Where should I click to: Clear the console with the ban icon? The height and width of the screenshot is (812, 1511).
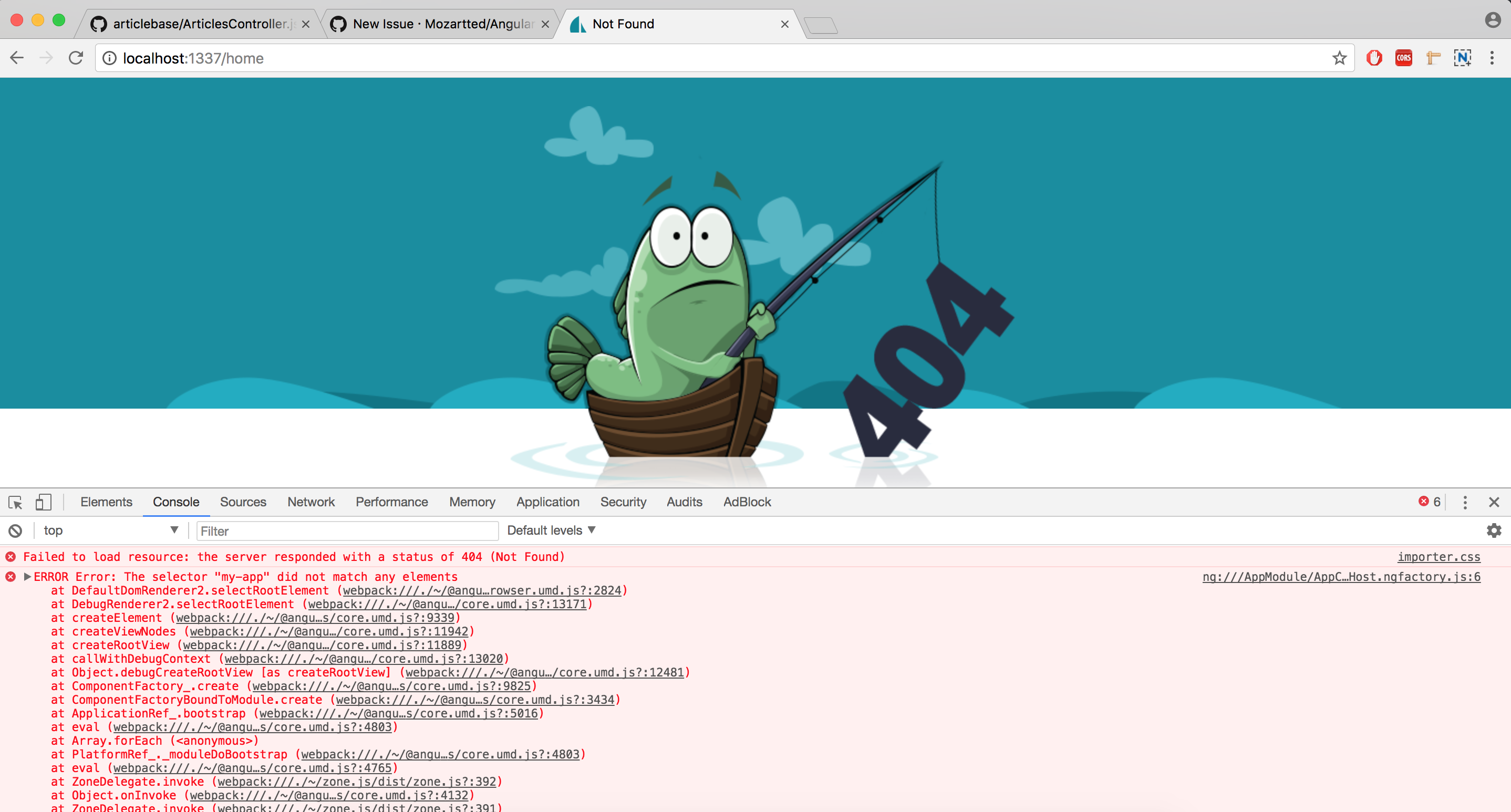tap(15, 530)
